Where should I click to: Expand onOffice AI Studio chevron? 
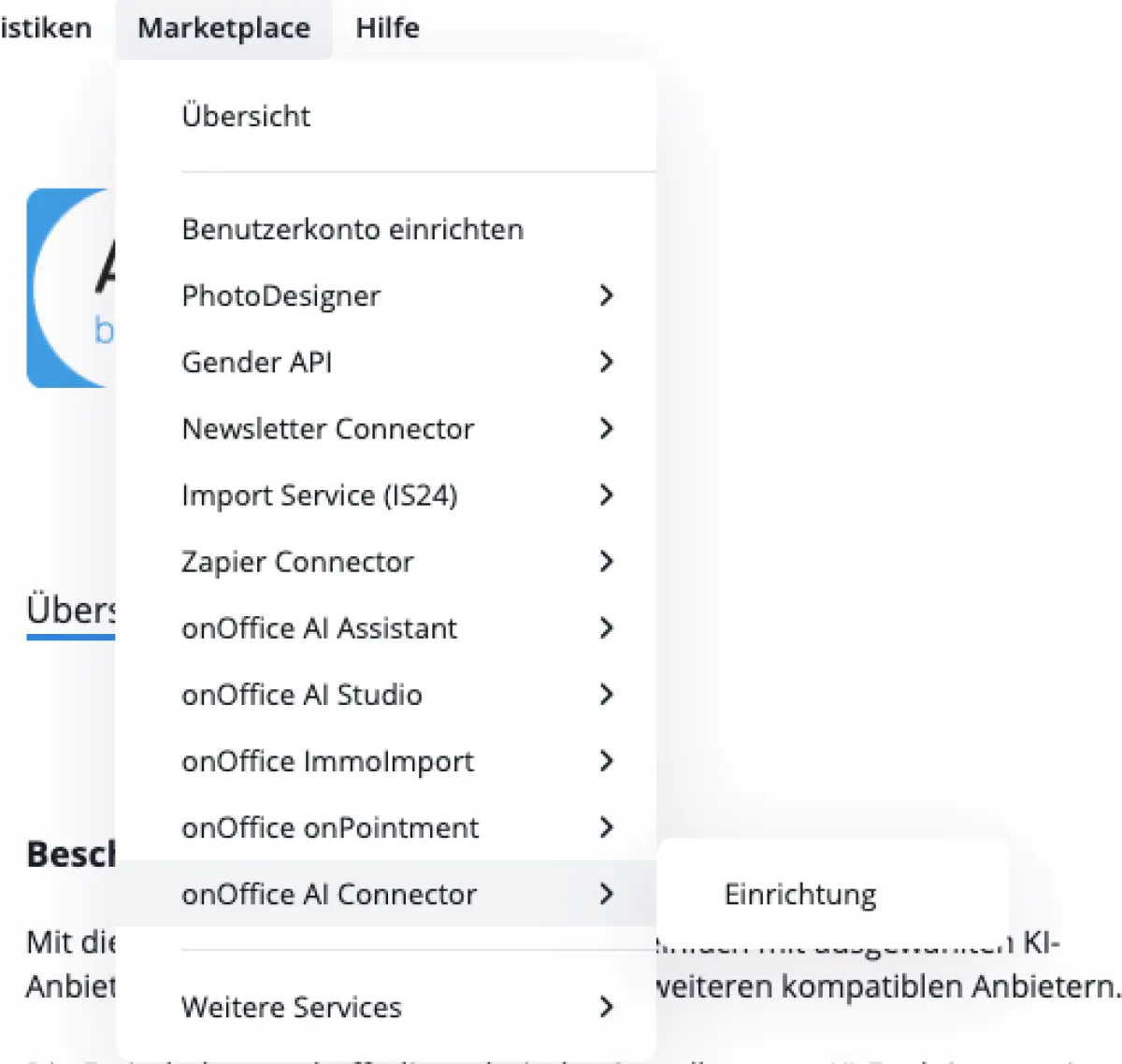[606, 694]
